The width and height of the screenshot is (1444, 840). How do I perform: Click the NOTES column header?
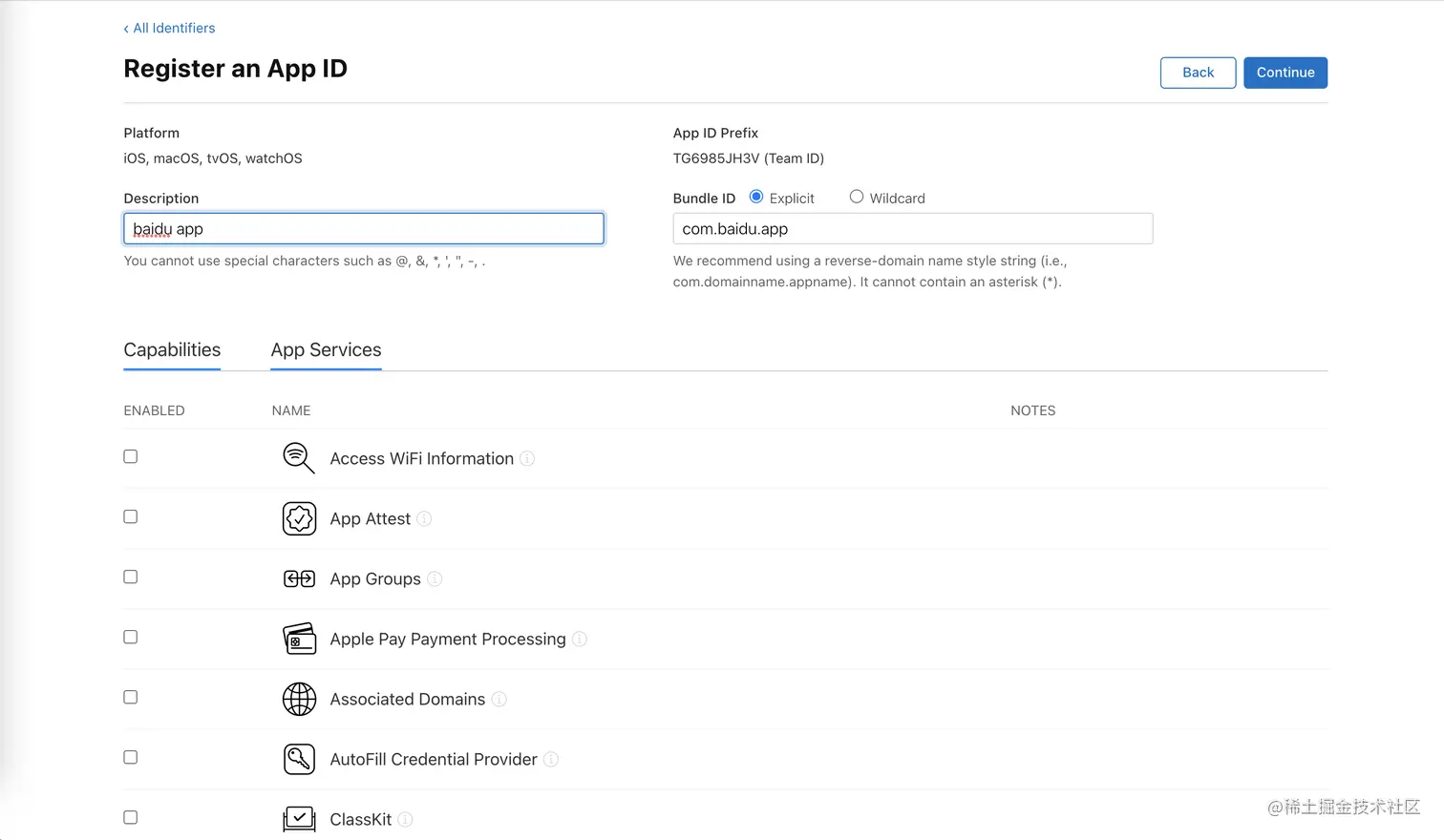[1033, 410]
